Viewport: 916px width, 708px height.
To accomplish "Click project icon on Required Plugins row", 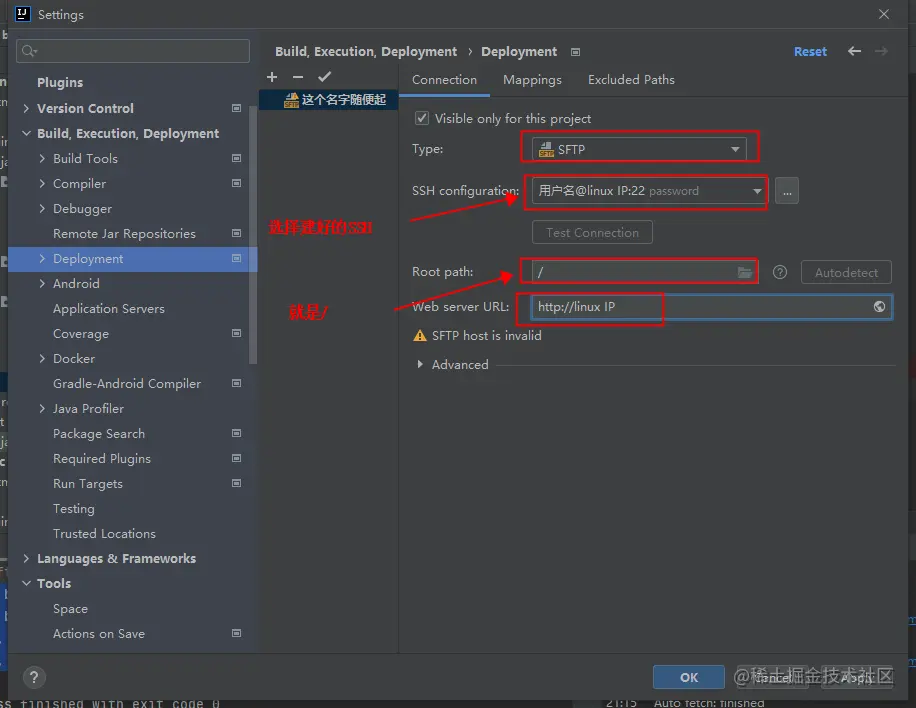I will click(x=237, y=458).
